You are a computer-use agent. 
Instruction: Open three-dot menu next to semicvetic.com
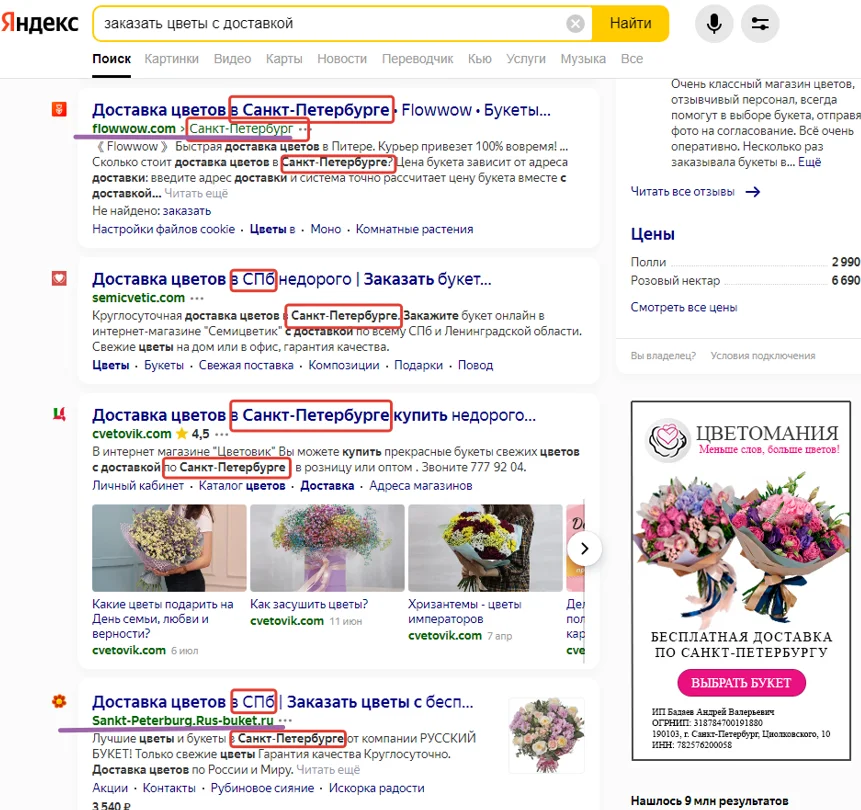[197, 298]
